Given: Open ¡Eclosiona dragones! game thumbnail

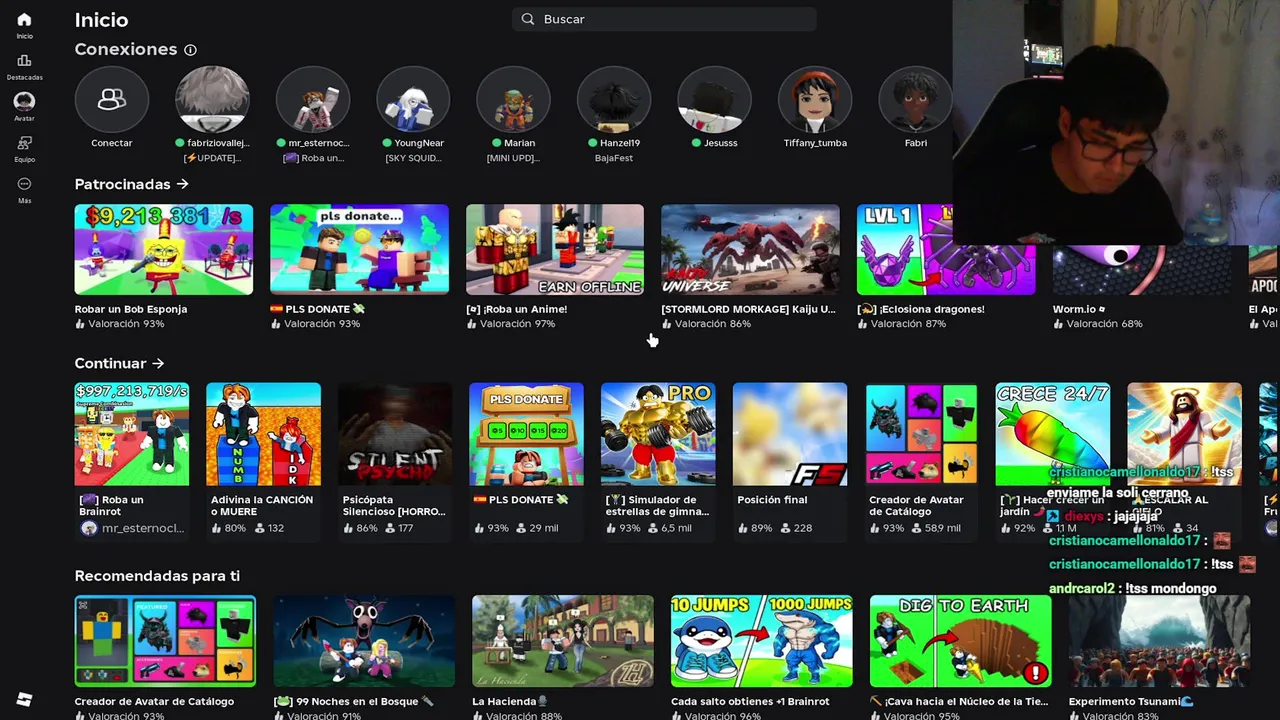Looking at the screenshot, I should tap(946, 249).
